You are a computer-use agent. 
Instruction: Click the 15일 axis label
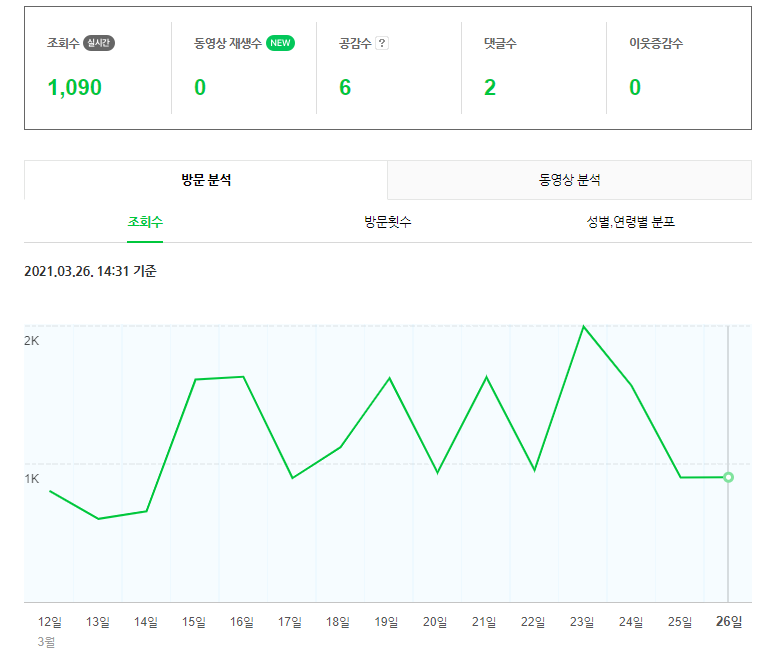click(194, 622)
